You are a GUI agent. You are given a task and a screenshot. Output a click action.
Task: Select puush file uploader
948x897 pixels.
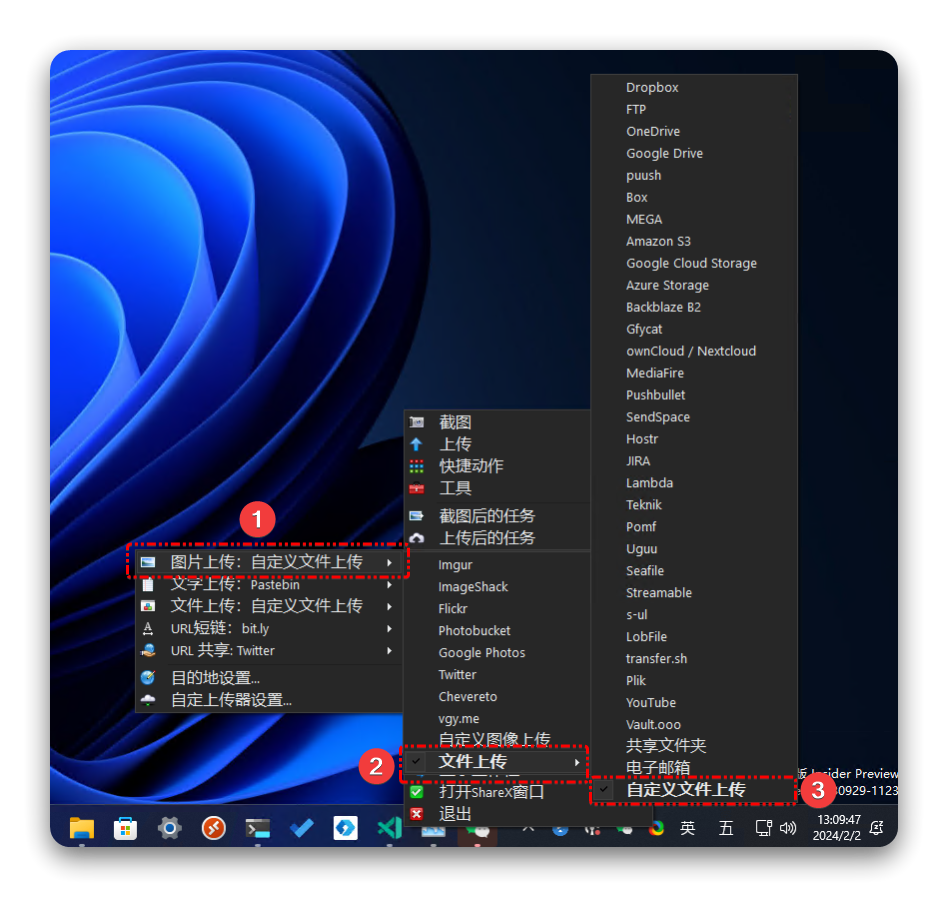point(643,175)
